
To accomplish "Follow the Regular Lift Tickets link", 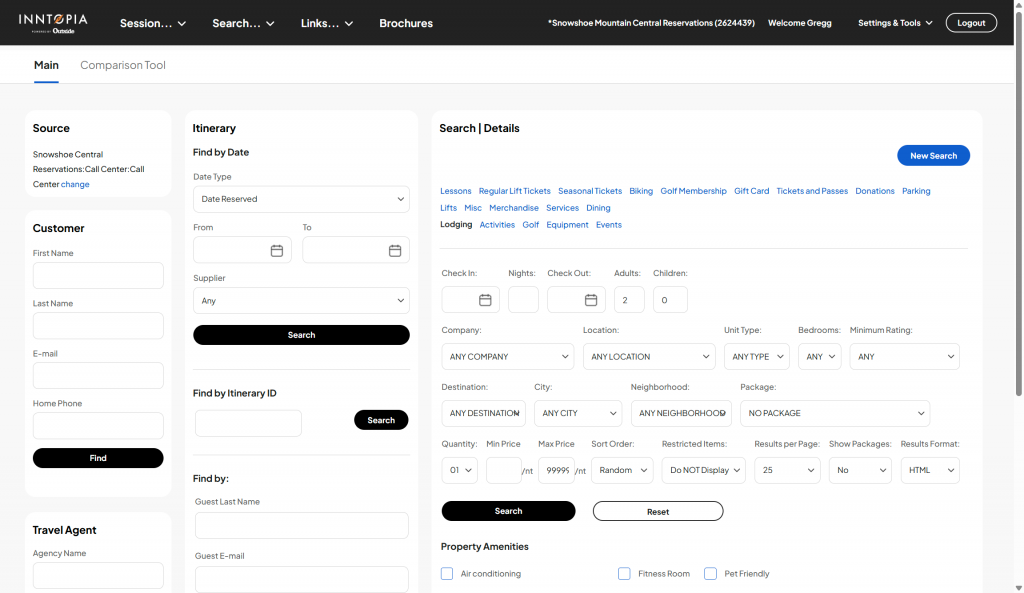I will [515, 191].
